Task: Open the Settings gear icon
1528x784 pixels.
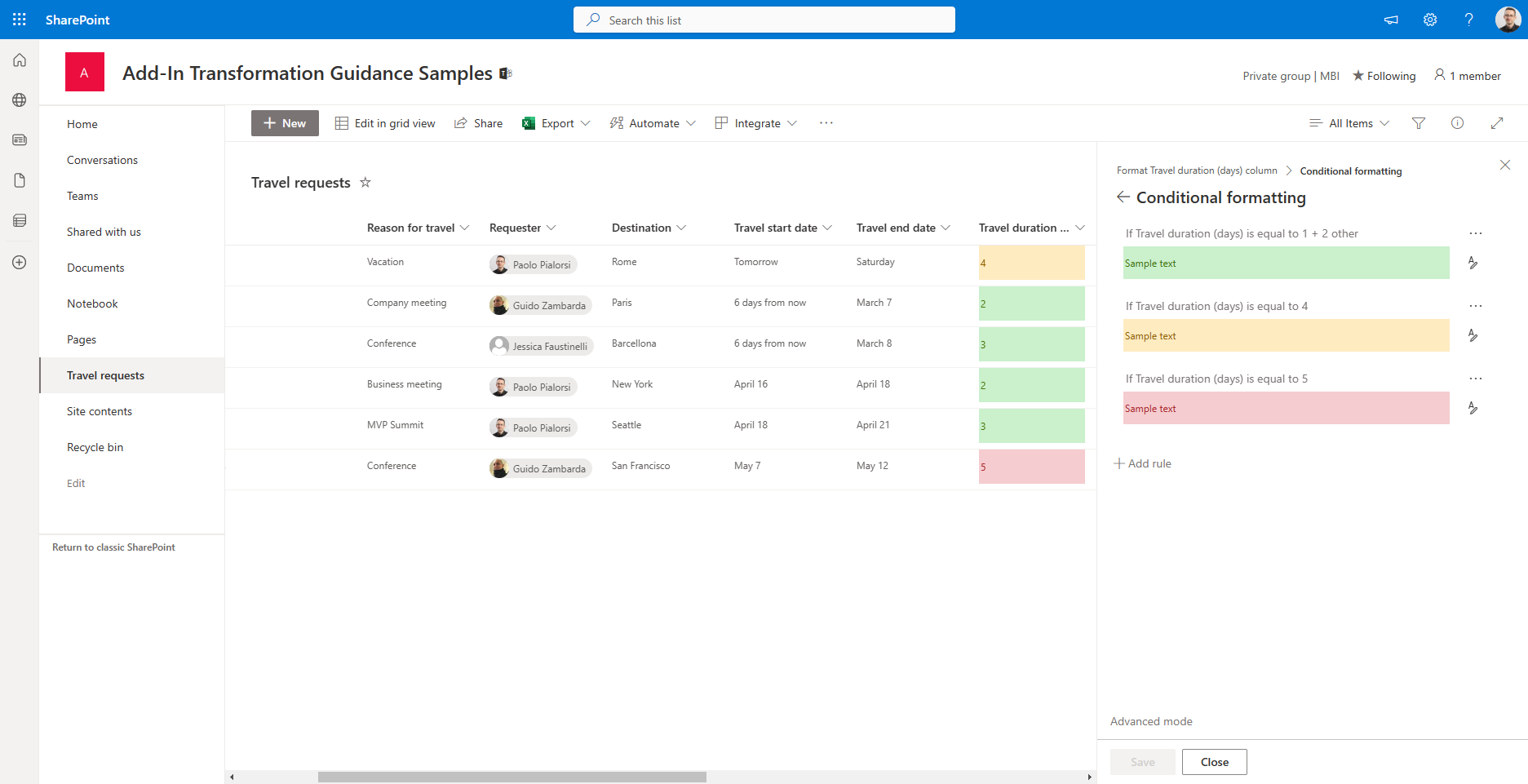Action: (x=1430, y=20)
